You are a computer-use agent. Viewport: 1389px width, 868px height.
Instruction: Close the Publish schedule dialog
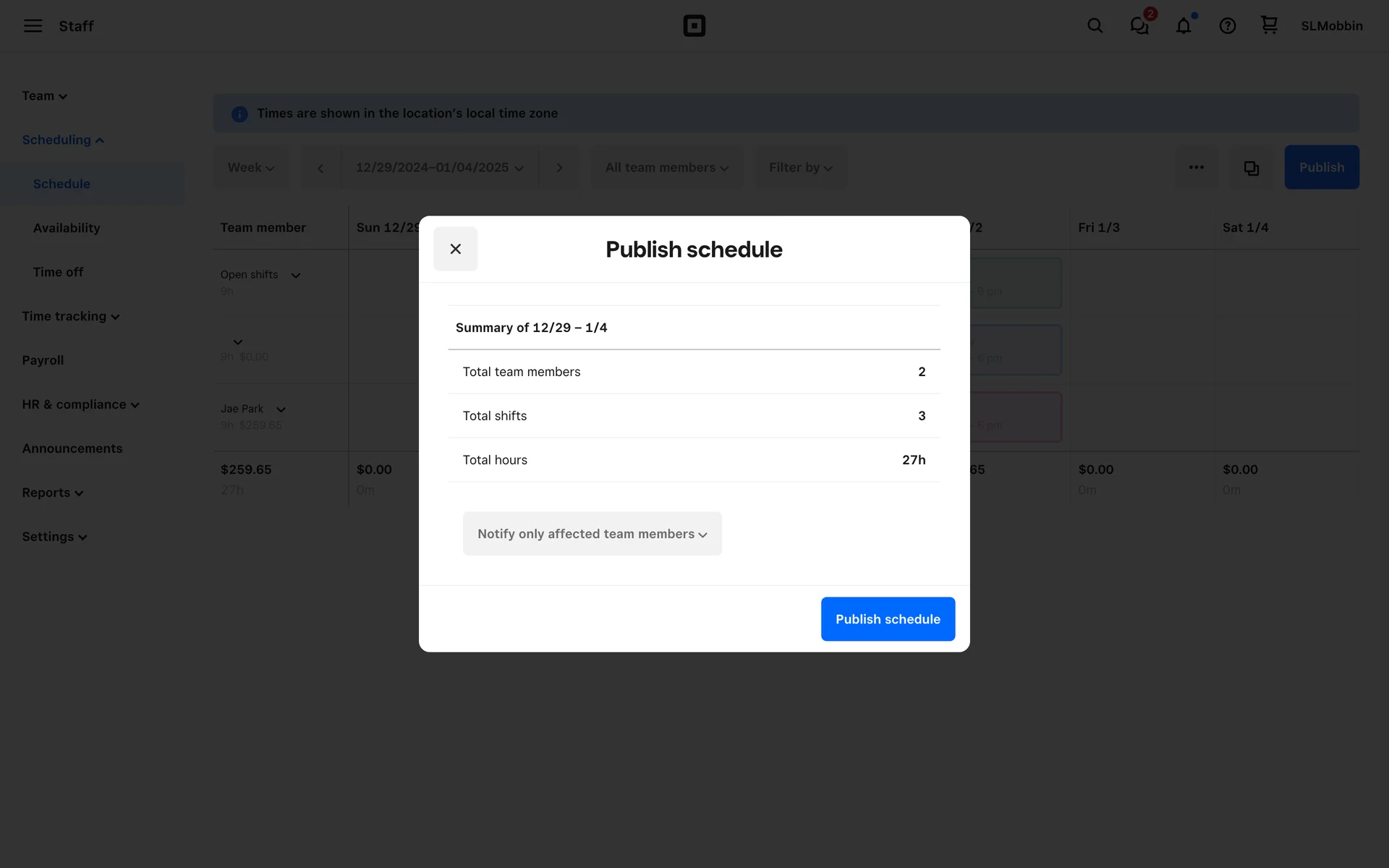click(455, 249)
